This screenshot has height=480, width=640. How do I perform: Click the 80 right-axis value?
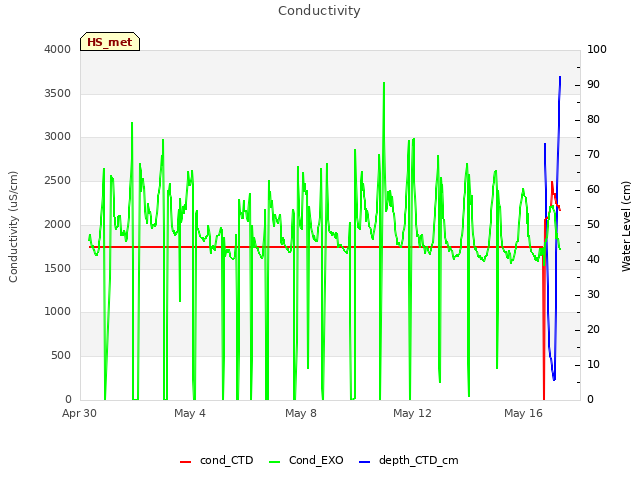coord(593,120)
